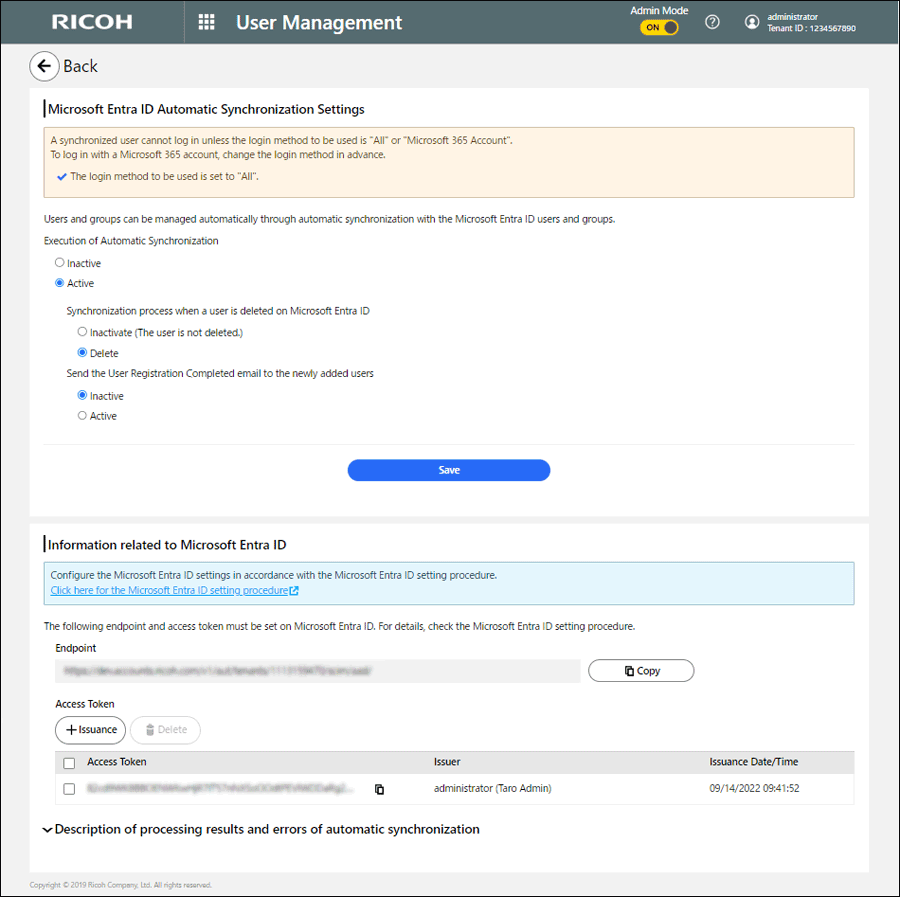900x897 pixels.
Task: Choose Inactivate (The user is not deleted.) option
Action: [83, 331]
